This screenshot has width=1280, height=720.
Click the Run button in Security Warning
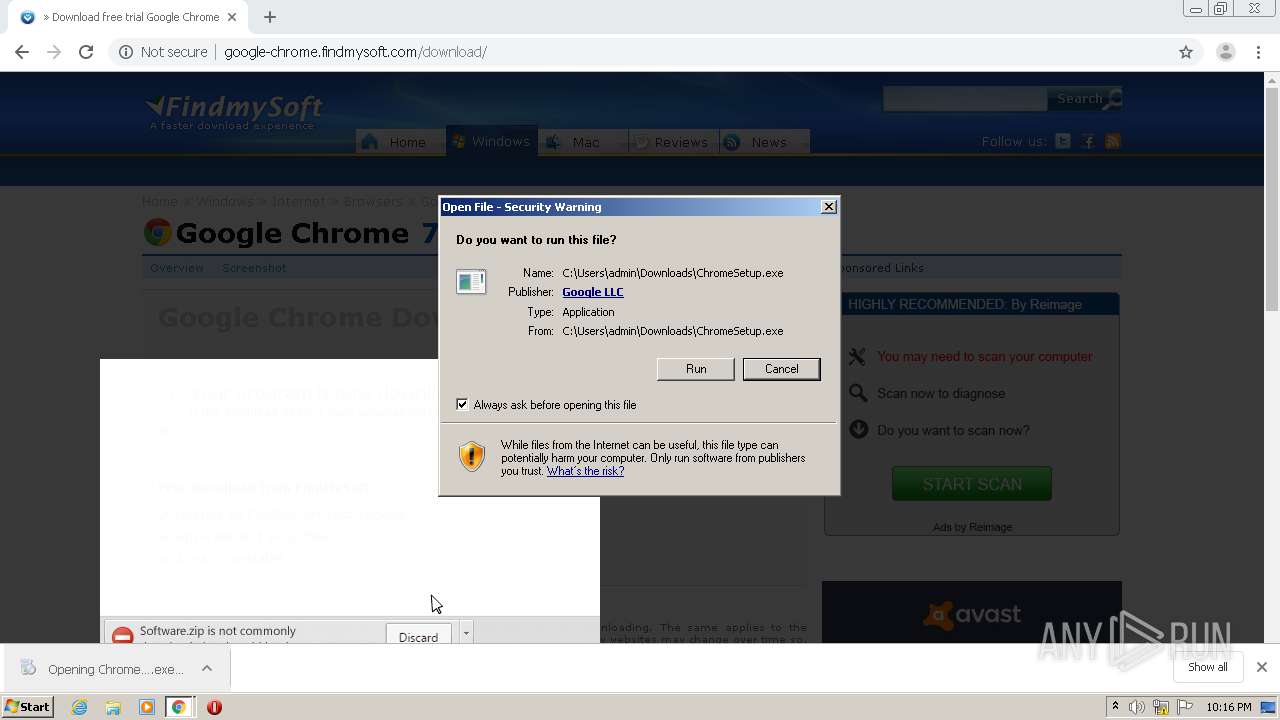695,369
